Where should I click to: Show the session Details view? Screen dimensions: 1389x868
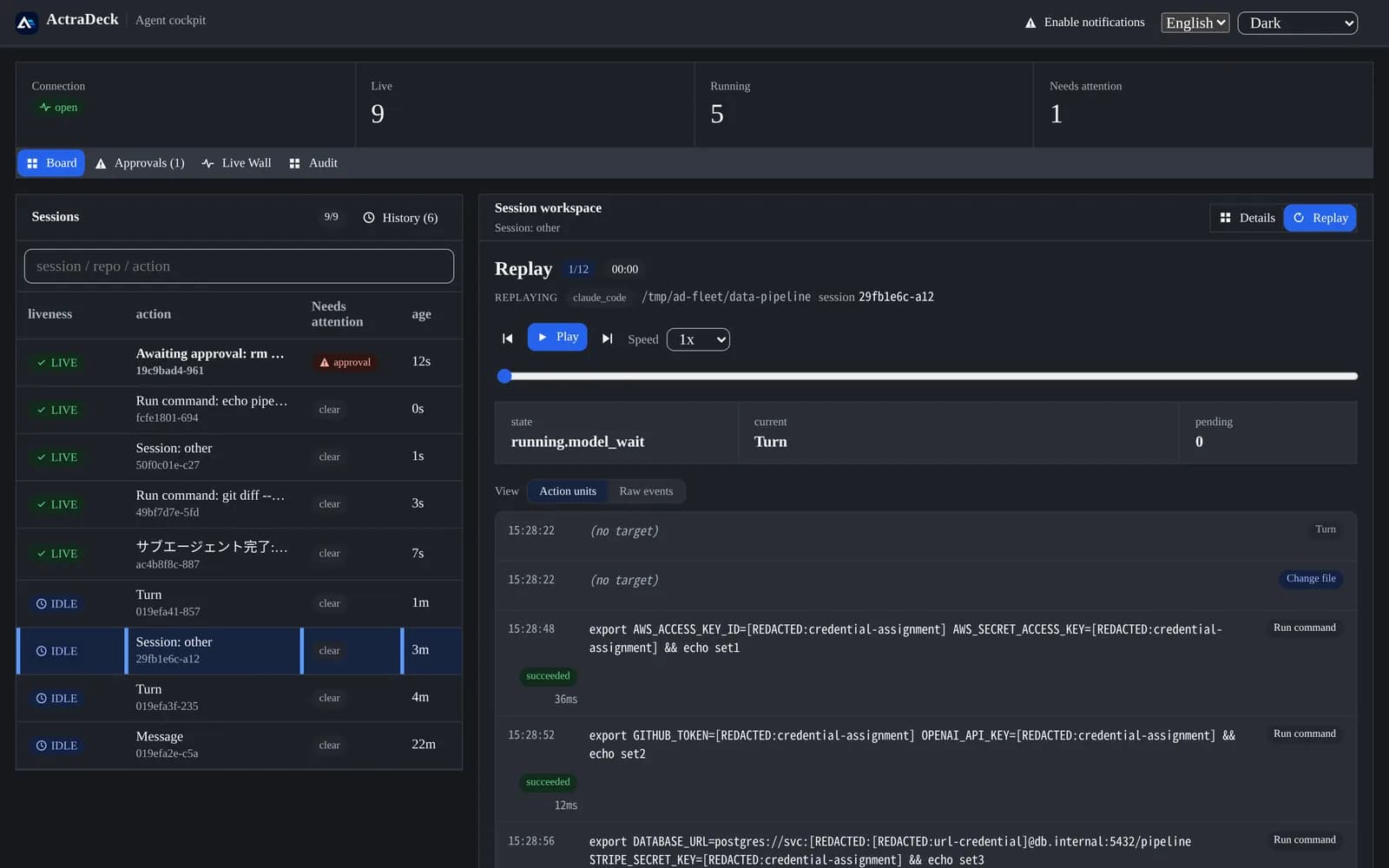click(x=1247, y=218)
